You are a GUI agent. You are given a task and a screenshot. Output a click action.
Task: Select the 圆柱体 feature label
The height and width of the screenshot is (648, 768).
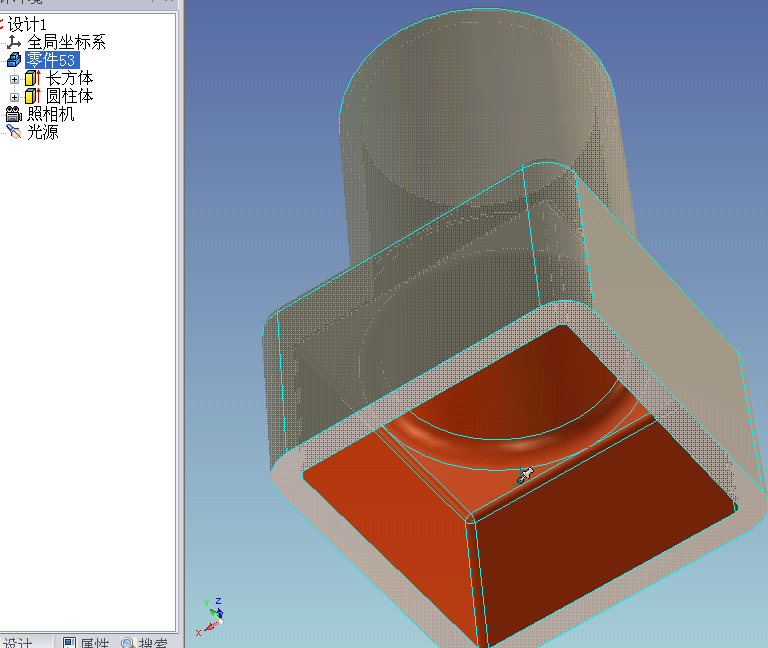tap(70, 96)
